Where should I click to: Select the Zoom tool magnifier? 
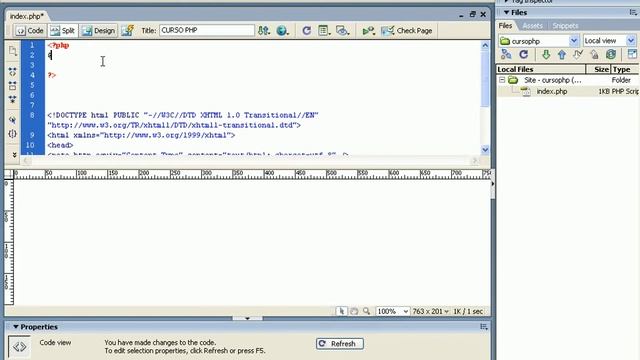click(x=367, y=311)
